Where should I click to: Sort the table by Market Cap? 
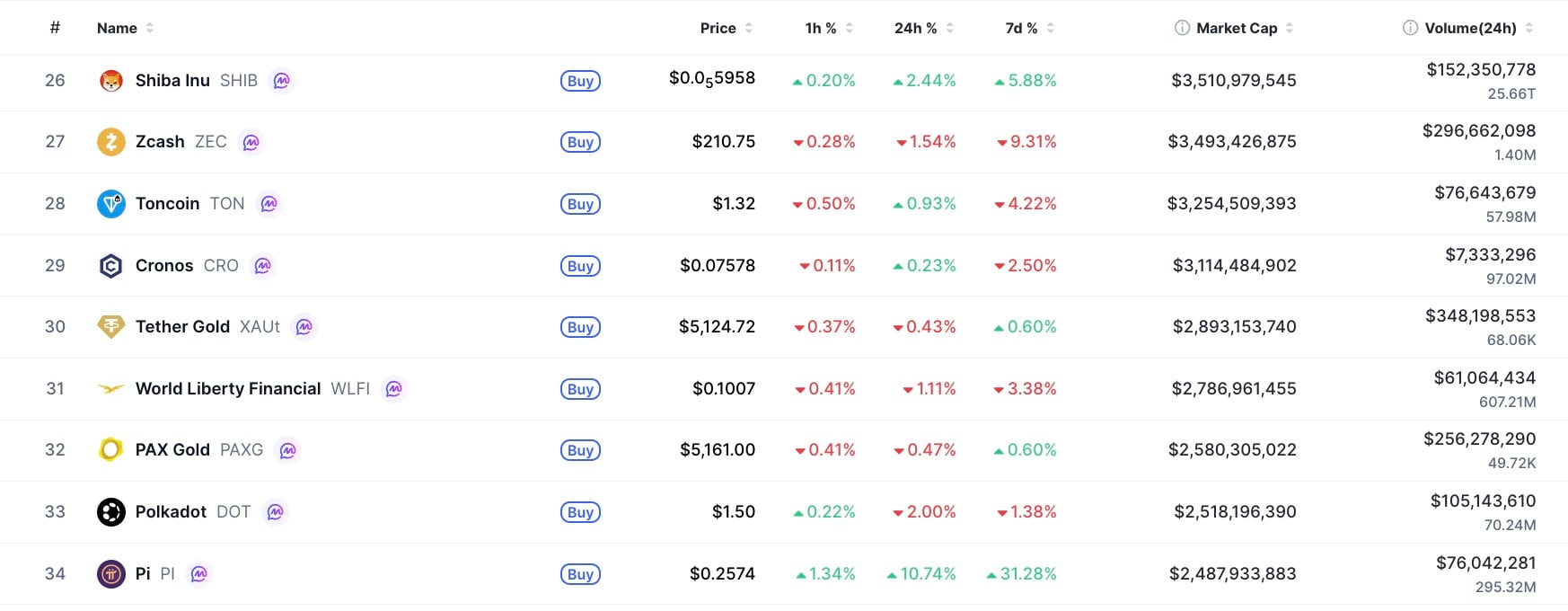pos(1237,28)
